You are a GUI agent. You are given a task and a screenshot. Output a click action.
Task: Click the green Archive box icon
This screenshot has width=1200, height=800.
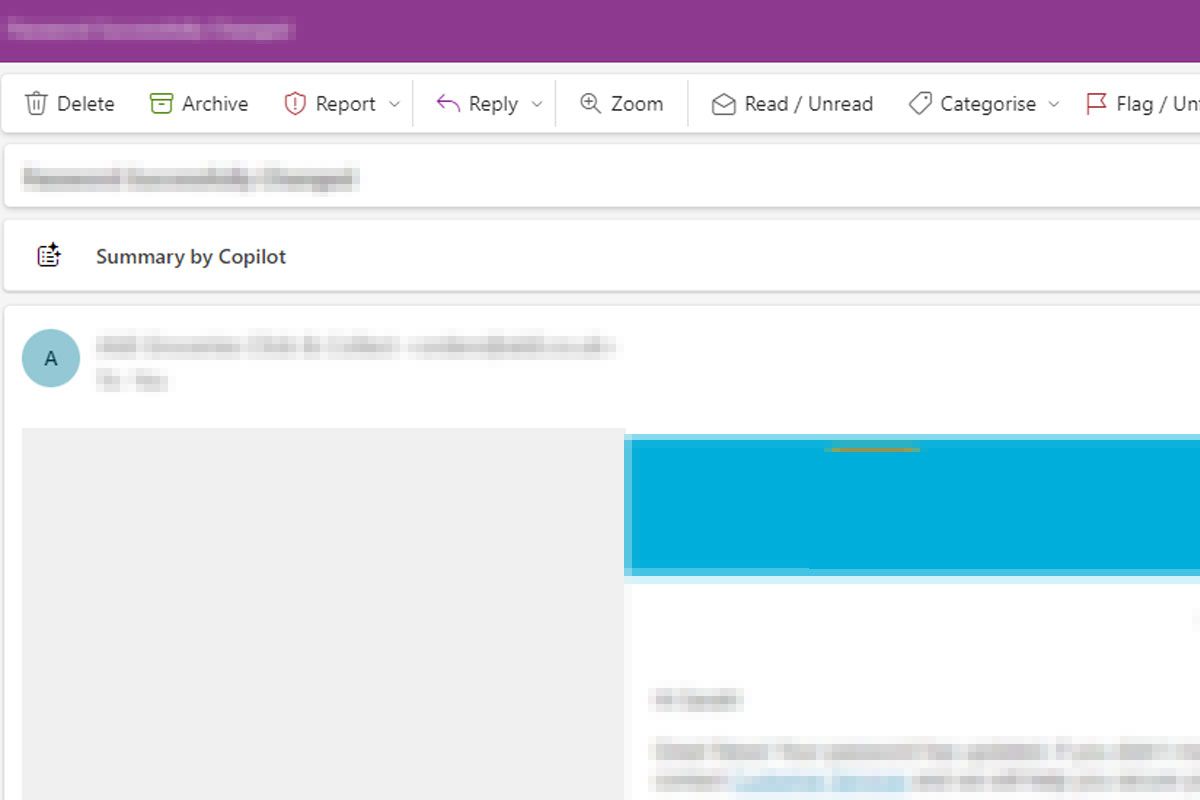(161, 104)
